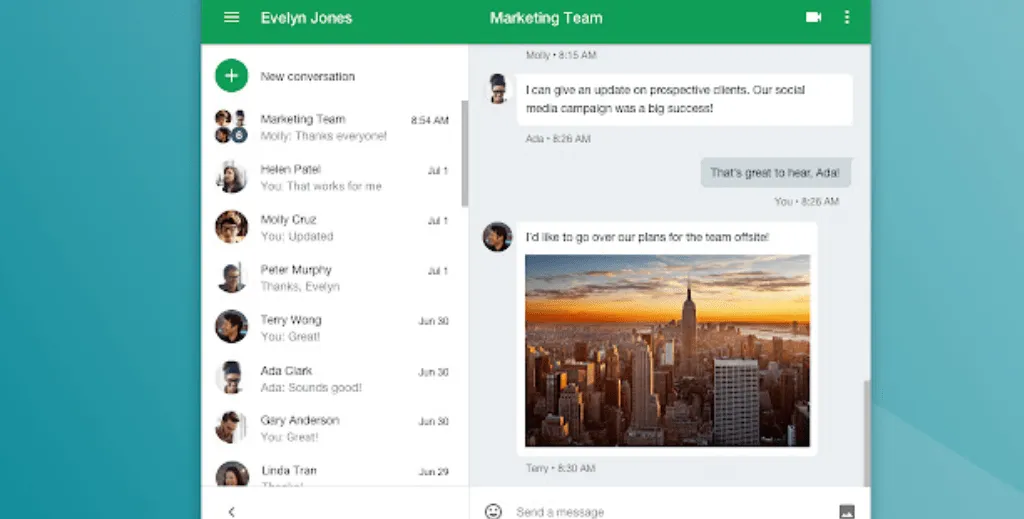This screenshot has width=1024, height=519.
Task: Click the conversation list scrollbar
Action: click(465, 154)
